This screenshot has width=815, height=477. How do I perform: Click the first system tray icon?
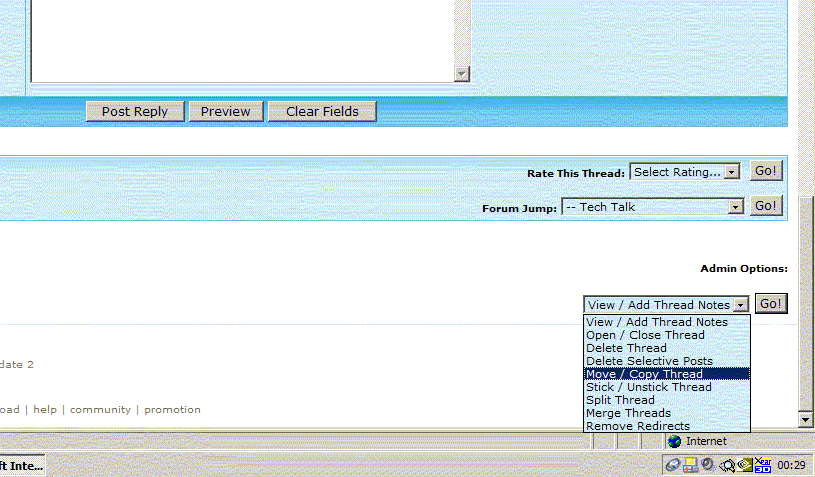(x=673, y=465)
